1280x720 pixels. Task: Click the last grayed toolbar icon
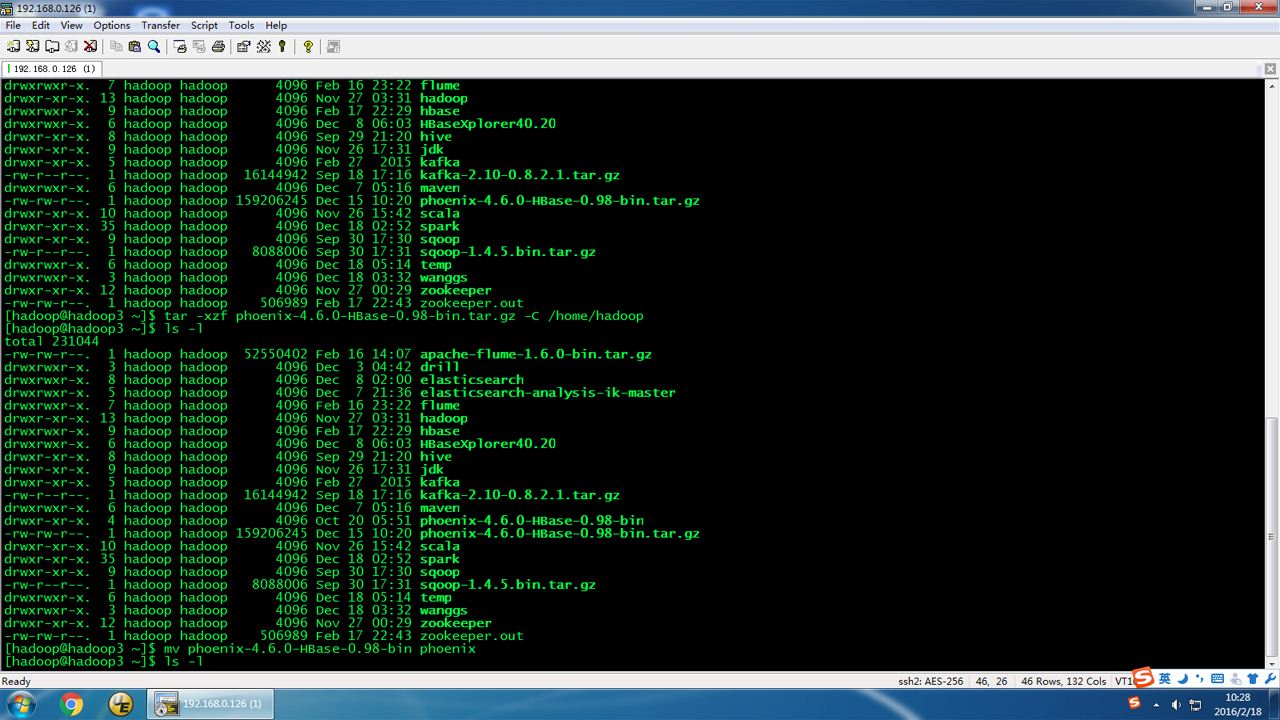tap(333, 46)
